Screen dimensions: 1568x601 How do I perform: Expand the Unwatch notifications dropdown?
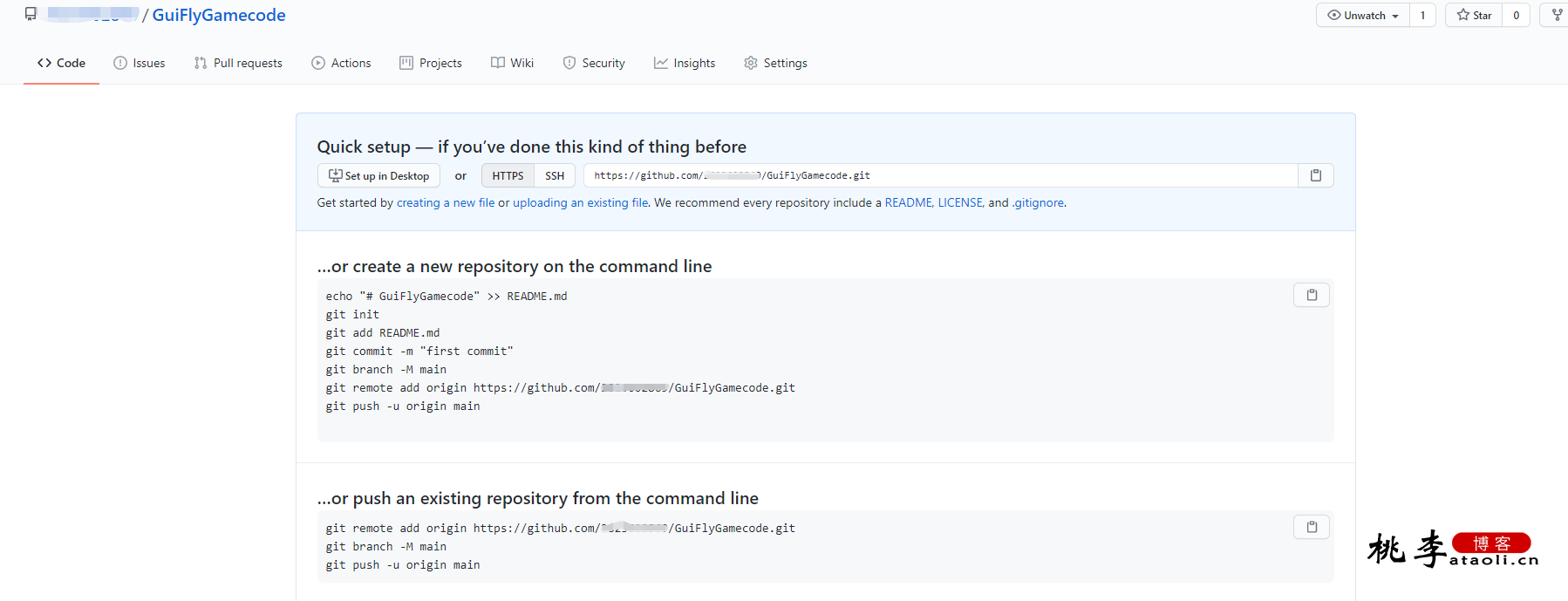[1363, 15]
